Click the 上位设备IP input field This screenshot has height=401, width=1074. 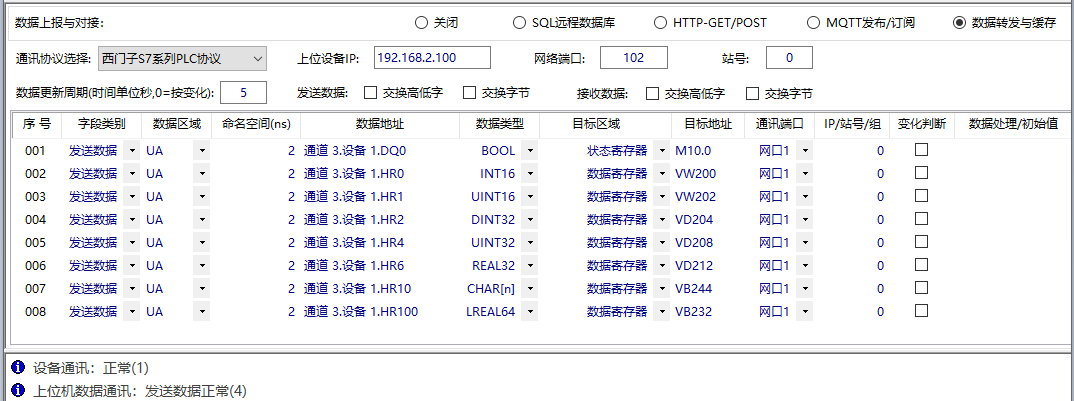click(433, 58)
